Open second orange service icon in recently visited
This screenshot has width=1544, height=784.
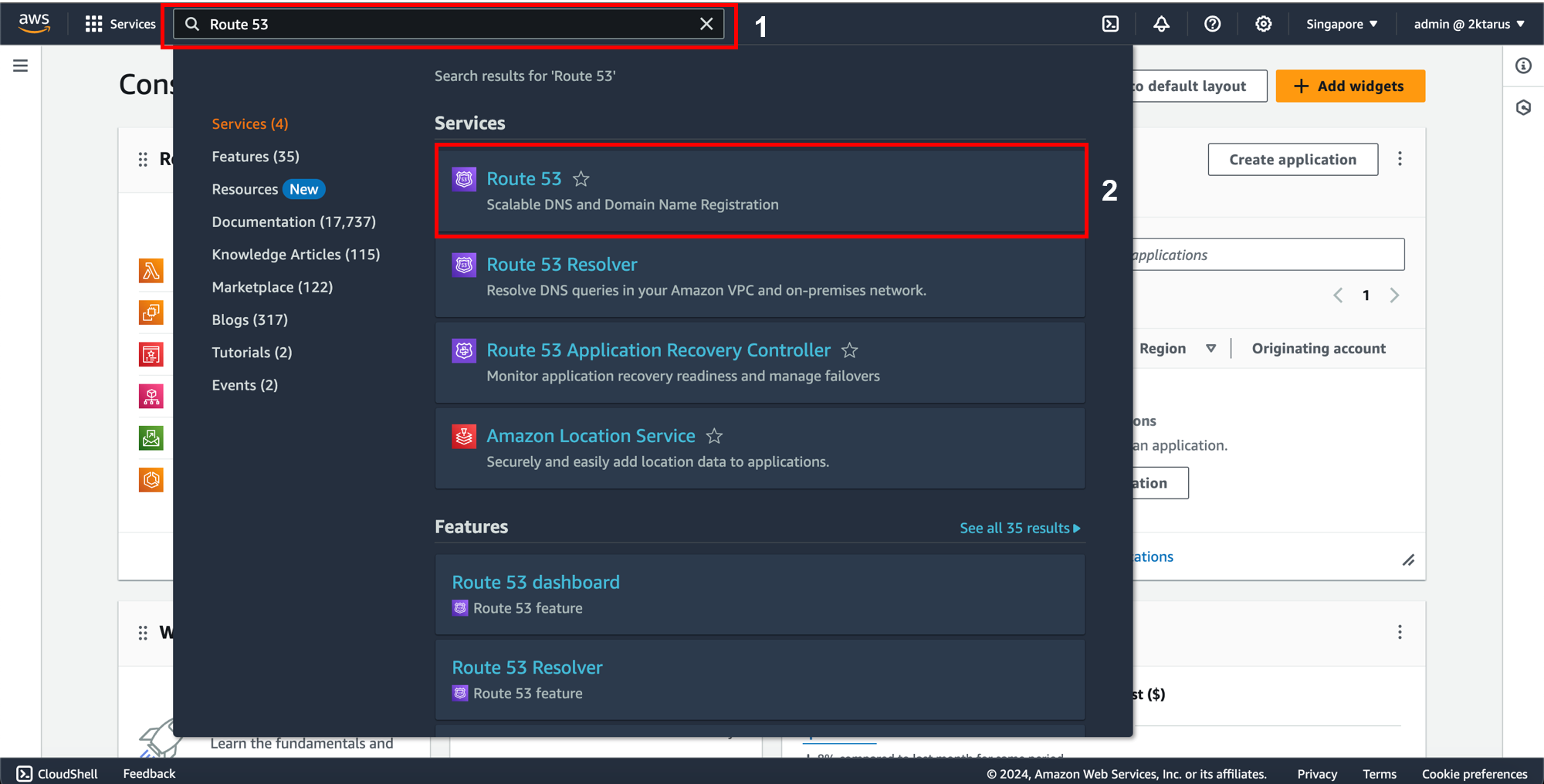coord(151,313)
